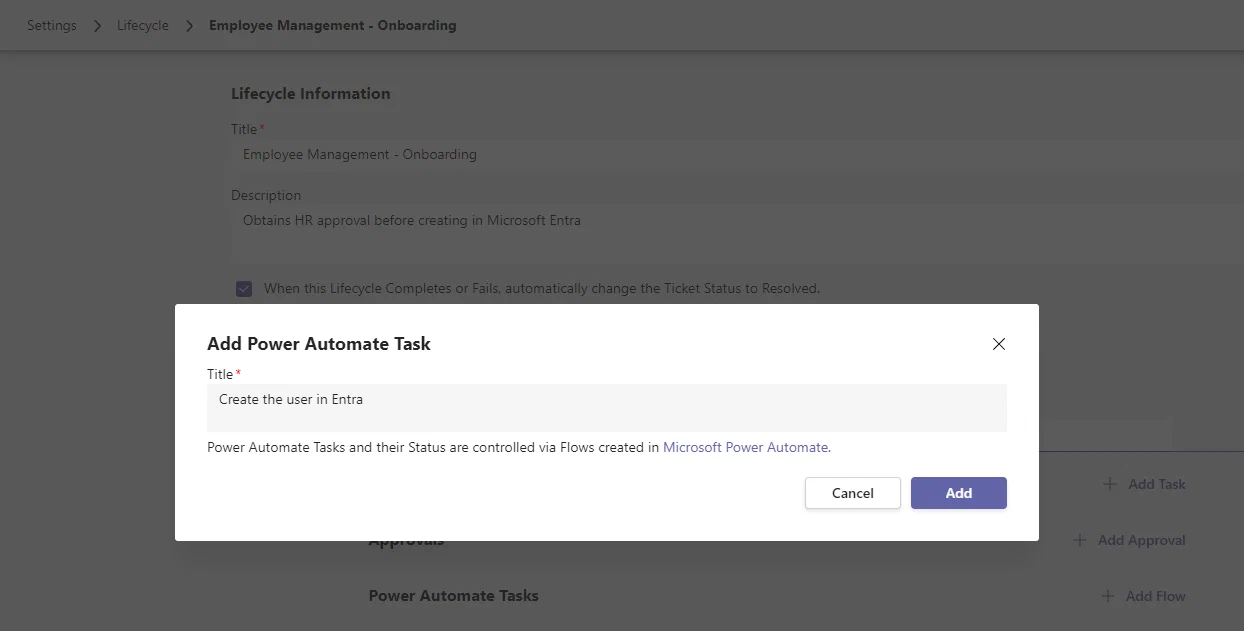Screen dimensions: 1244x631
Task: Click Add Task in background page
Action: (1144, 484)
